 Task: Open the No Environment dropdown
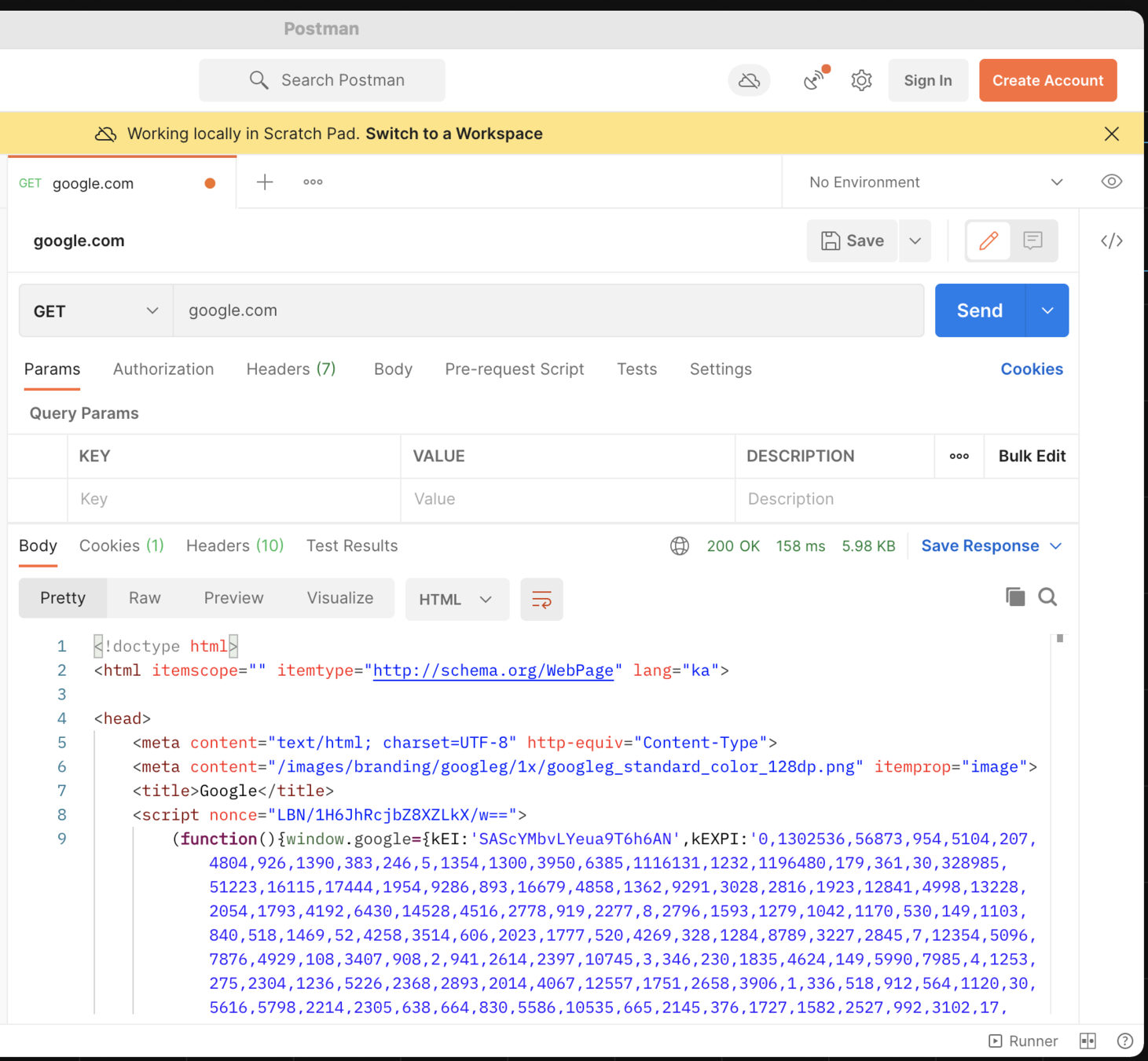point(936,182)
